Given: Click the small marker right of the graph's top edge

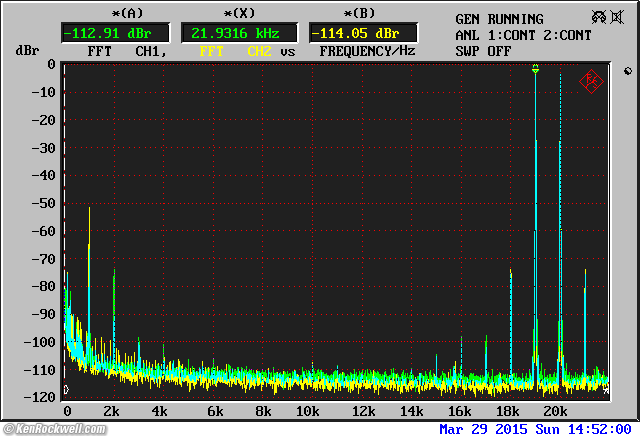Looking at the screenshot, I should (627, 71).
